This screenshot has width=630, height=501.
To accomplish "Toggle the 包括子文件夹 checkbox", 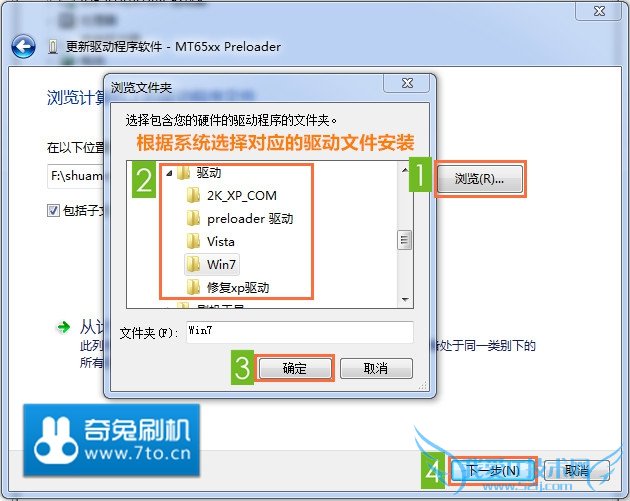I will coord(53,210).
